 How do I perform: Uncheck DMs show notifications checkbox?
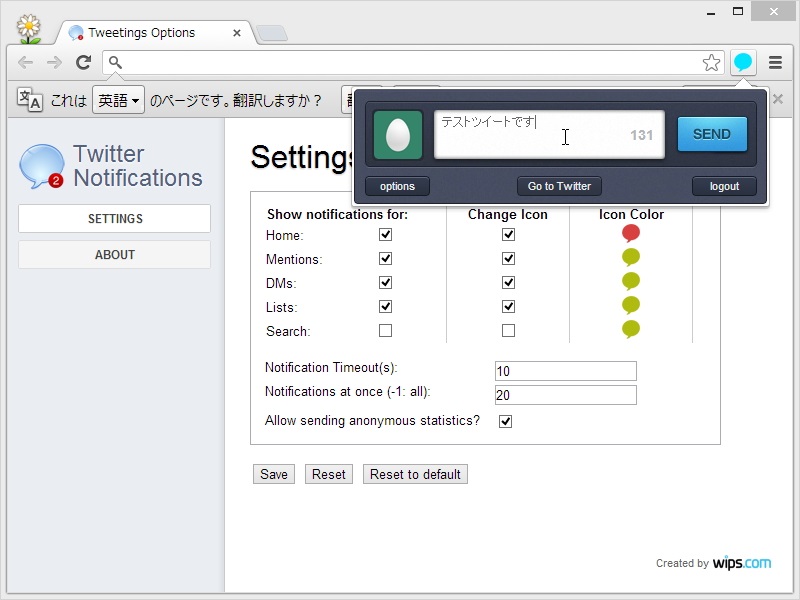click(x=385, y=283)
